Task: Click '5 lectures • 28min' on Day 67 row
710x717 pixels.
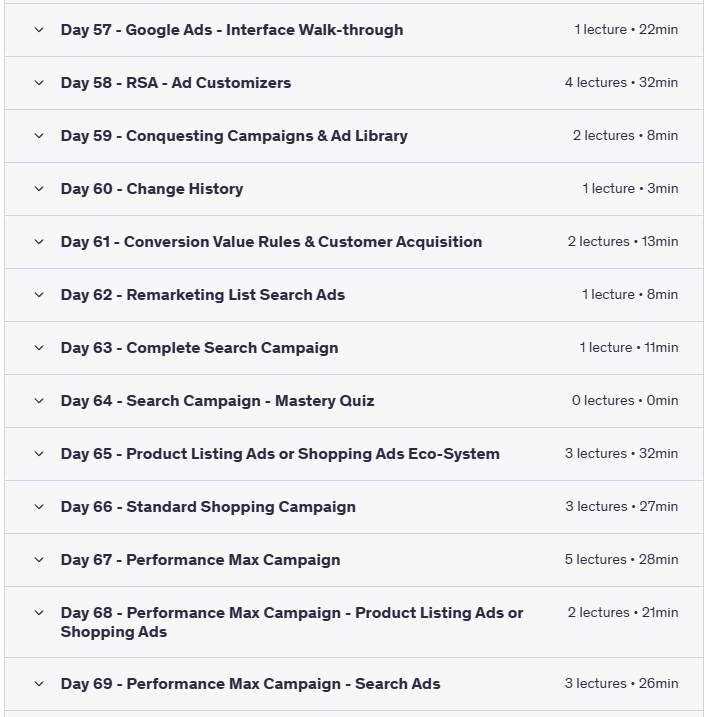Action: pyautogui.click(x=621, y=560)
